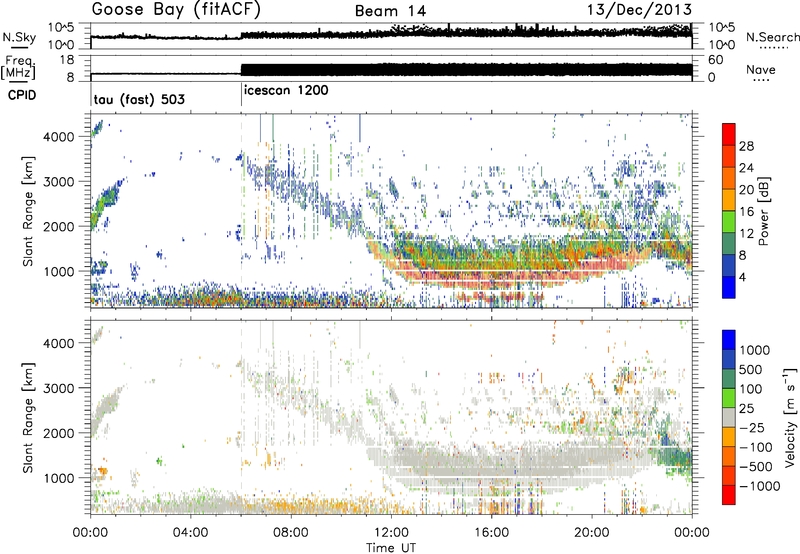Click the icescan 1200 text
This screenshot has width=800, height=554.
(x=286, y=90)
